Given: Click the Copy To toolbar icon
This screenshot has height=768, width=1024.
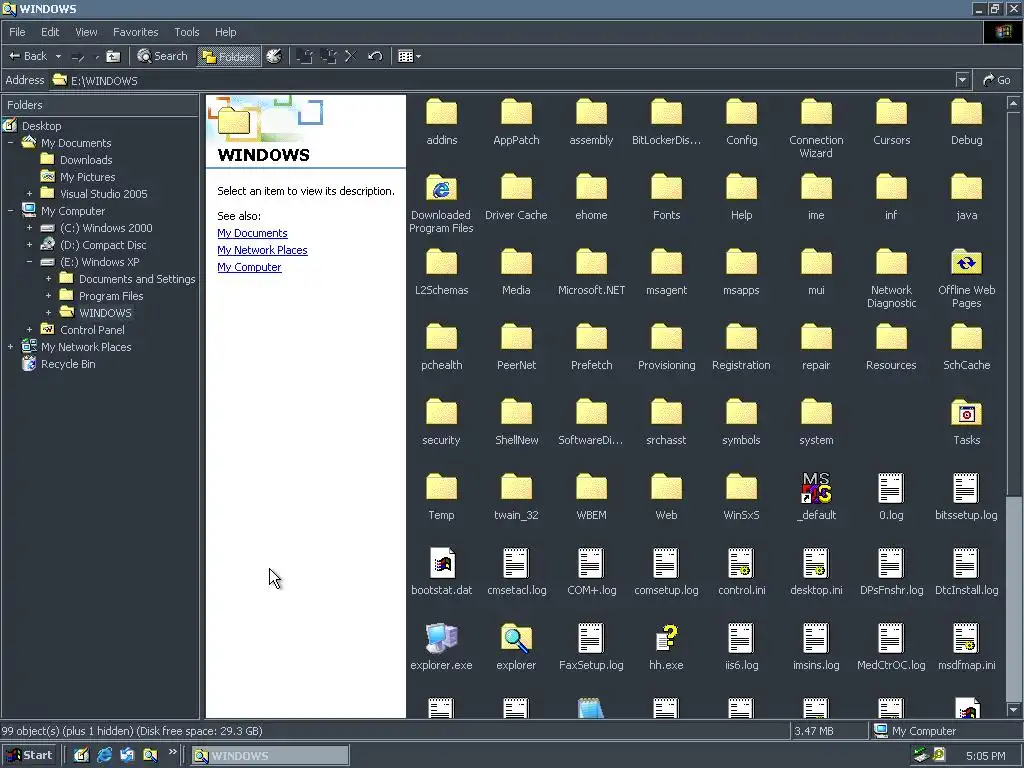Looking at the screenshot, I should click(x=328, y=56).
